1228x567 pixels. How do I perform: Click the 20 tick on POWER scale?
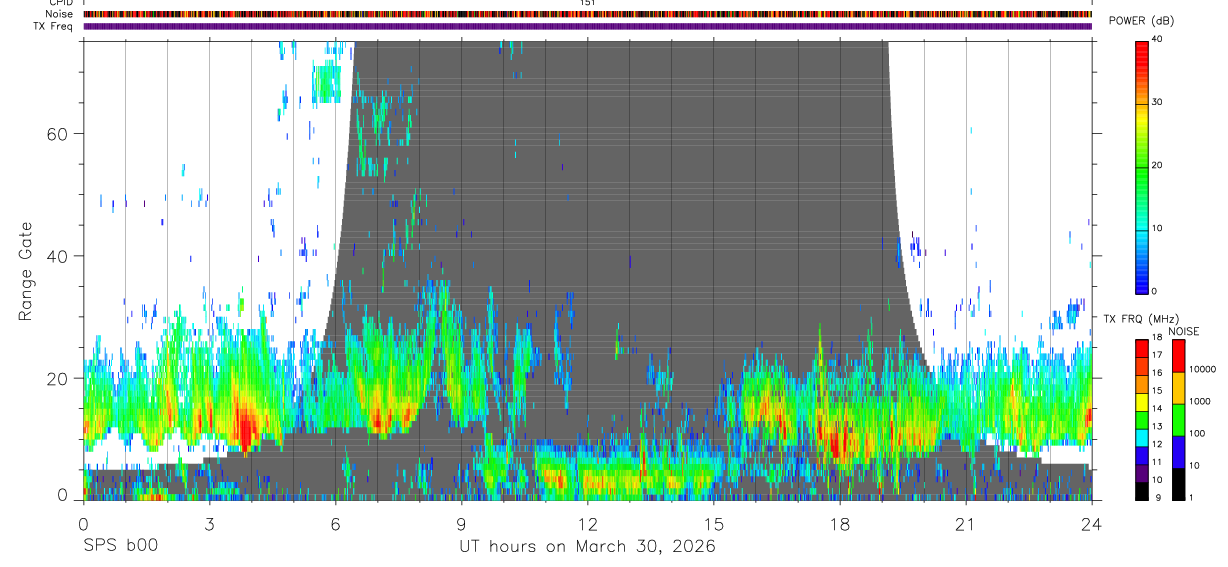click(x=1158, y=165)
